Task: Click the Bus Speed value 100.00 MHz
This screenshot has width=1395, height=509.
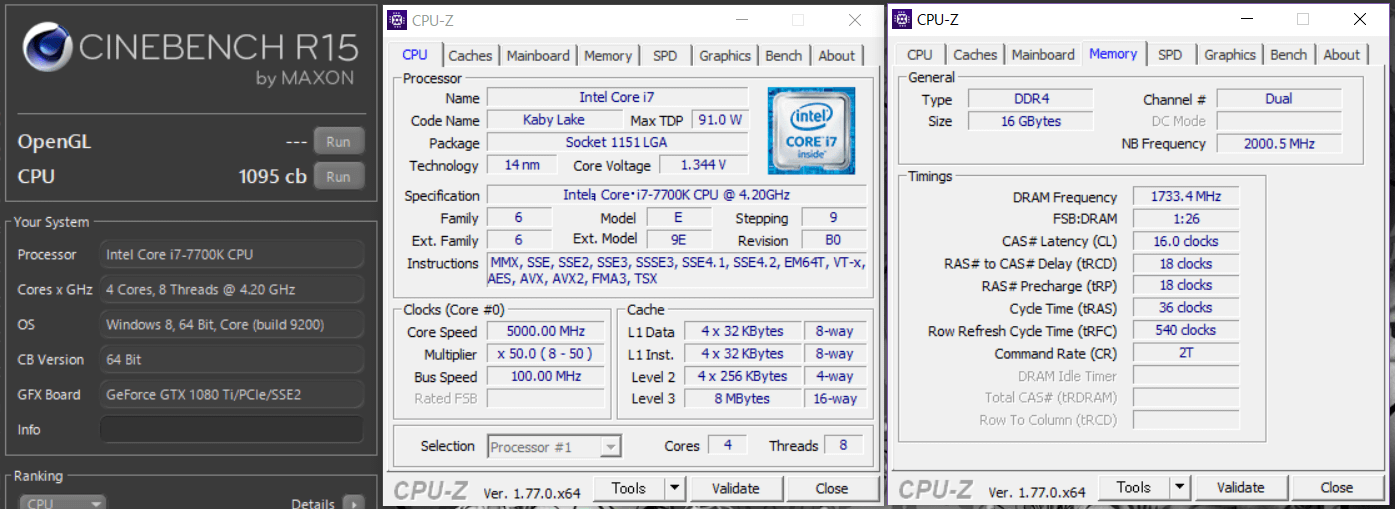Action: point(546,377)
